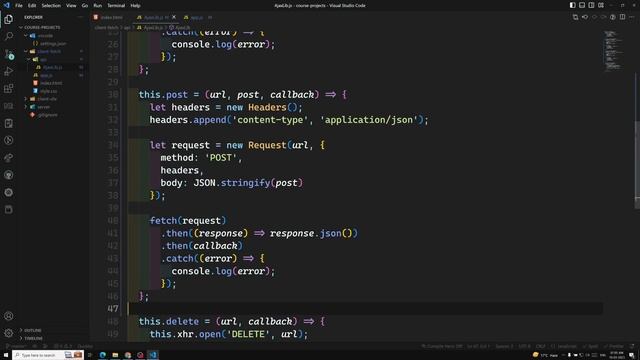Toggle the Primary Side Bar layout button
Screen dimensions: 640x360
pyautogui.click(x=573, y=5)
